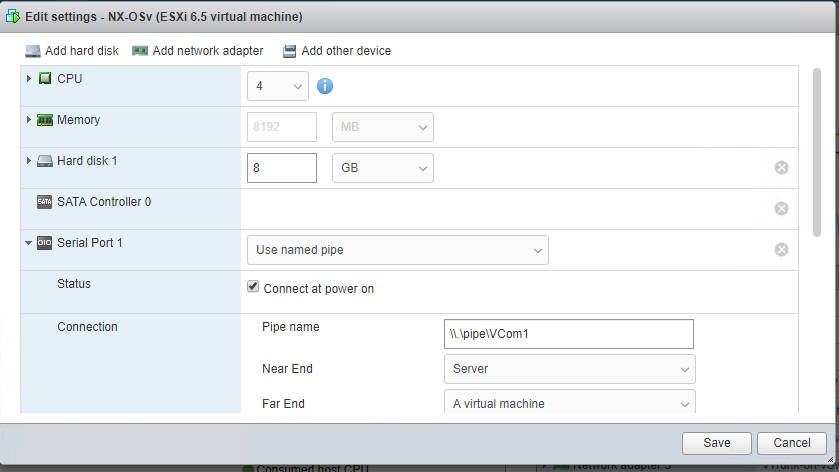Remove Hard disk 1 with its X icon

[781, 168]
